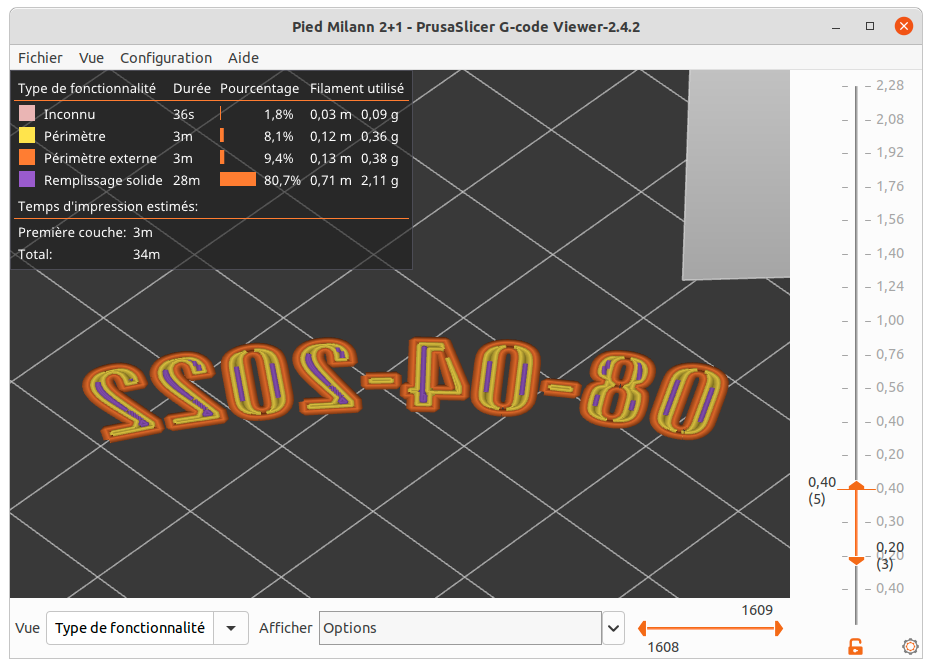Click the Temps d'impression estimés heading
The image size is (932, 668).
pos(108,206)
